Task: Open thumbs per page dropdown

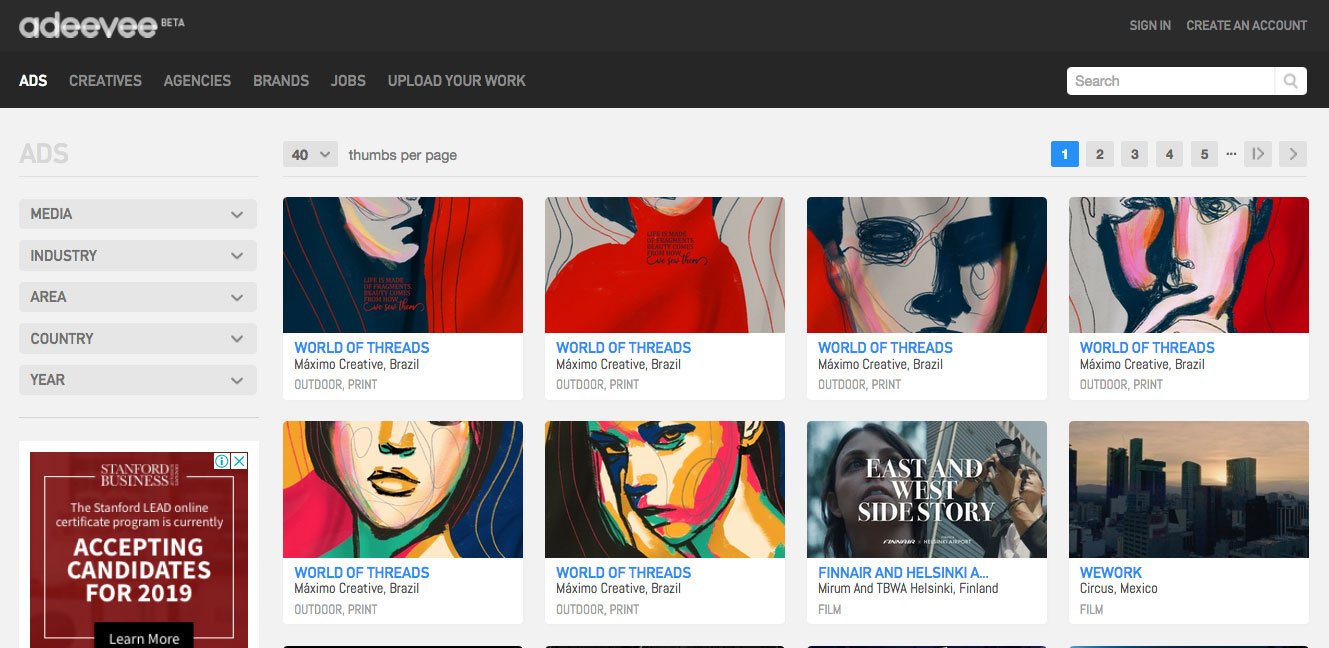Action: pos(310,155)
